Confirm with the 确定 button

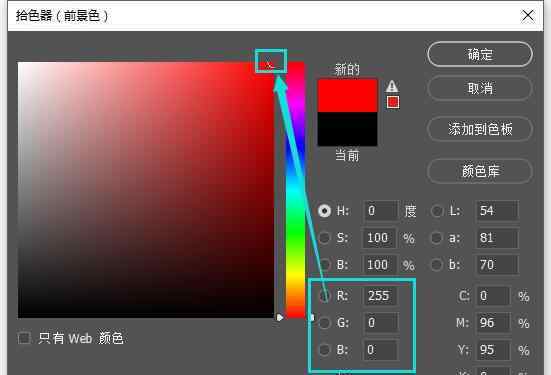click(x=480, y=54)
